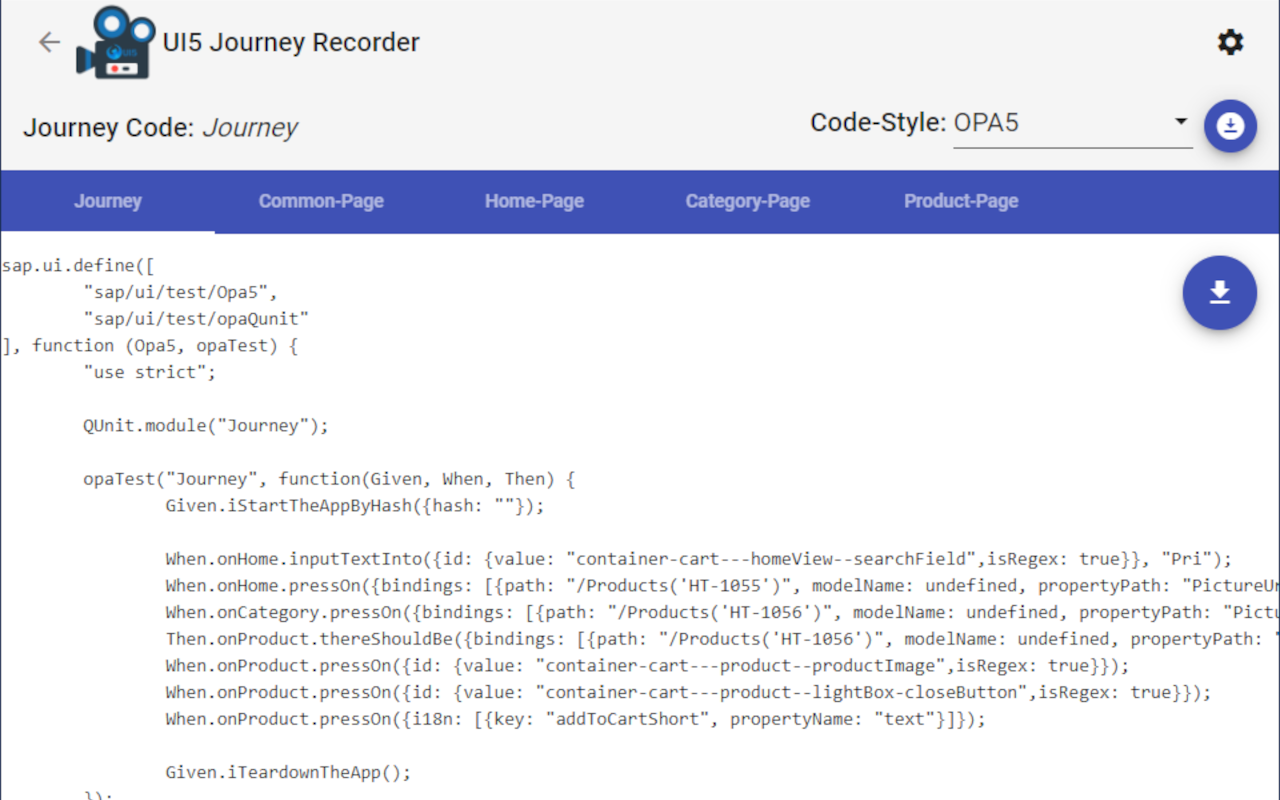Switch to the Common-Page tab
Viewport: 1280px width, 800px height.
click(x=321, y=201)
